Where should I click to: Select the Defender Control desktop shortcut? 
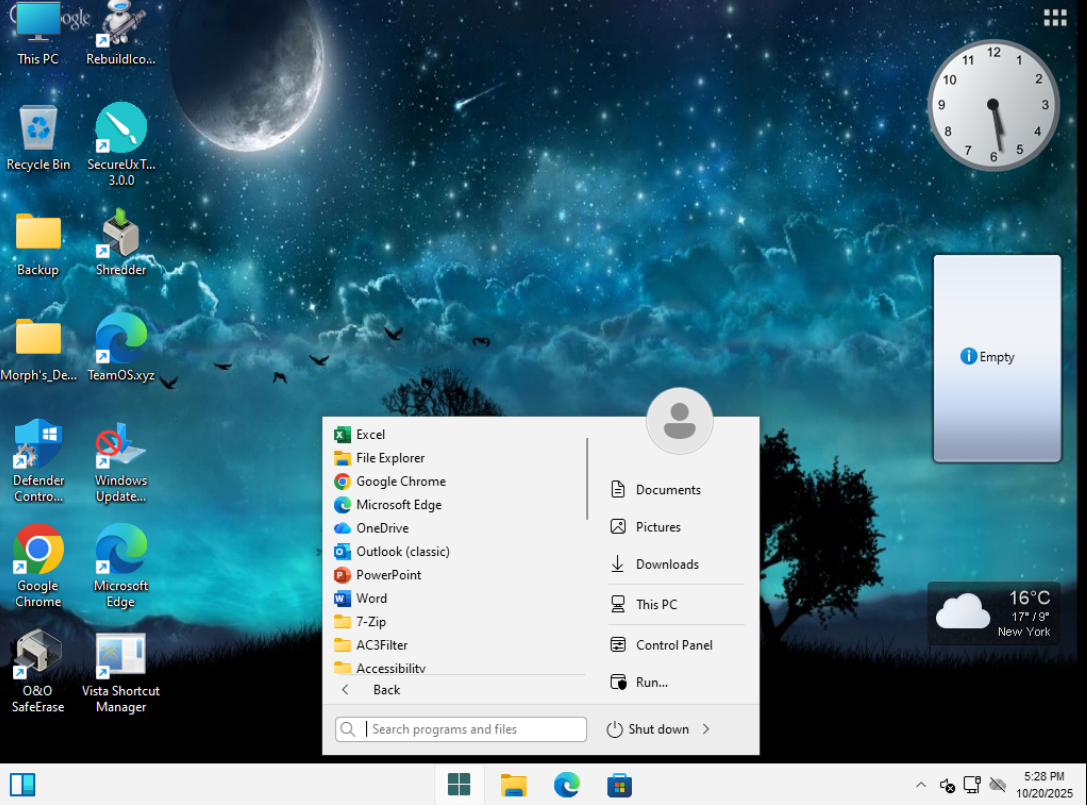click(x=38, y=461)
